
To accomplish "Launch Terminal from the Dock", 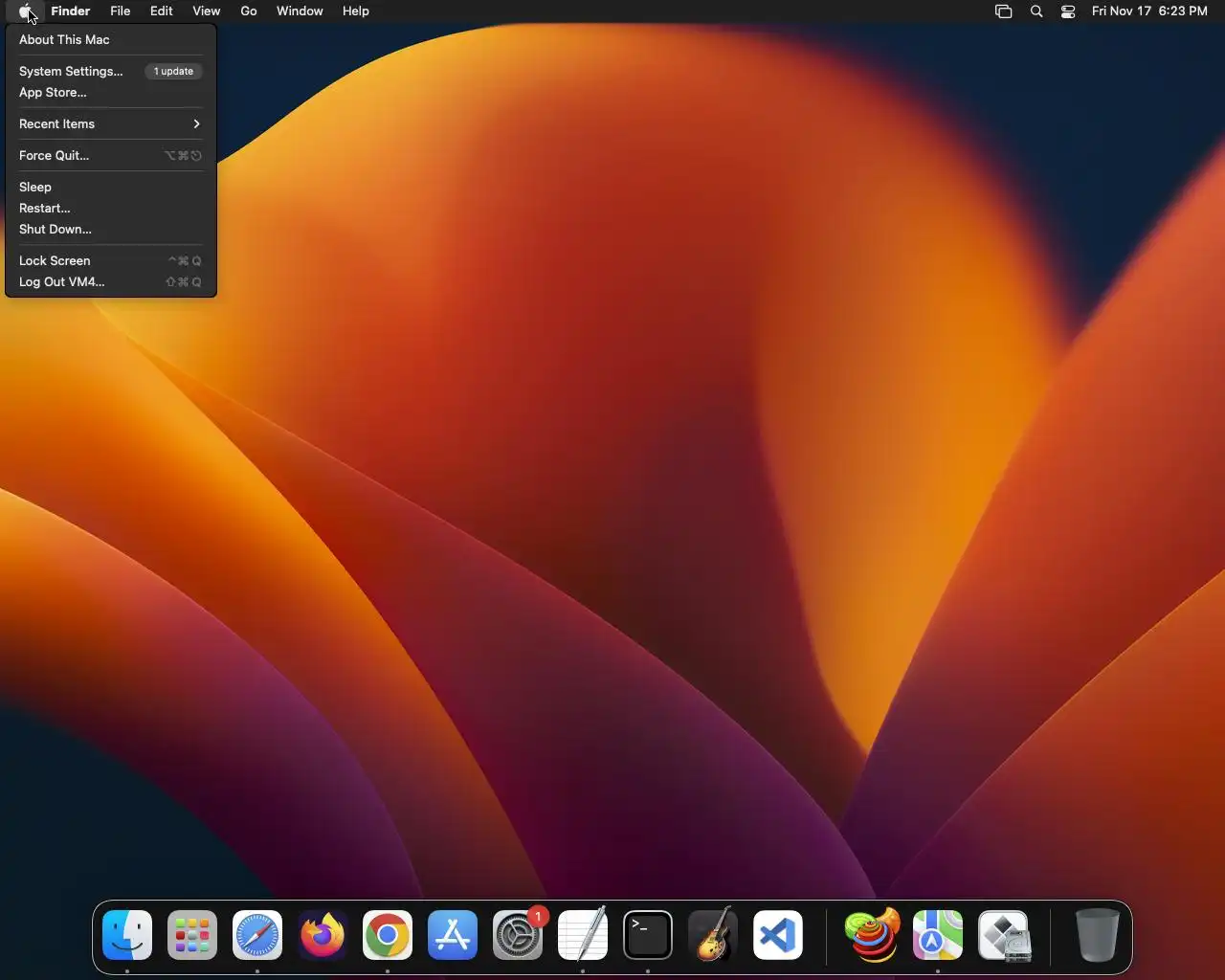I will 648,935.
